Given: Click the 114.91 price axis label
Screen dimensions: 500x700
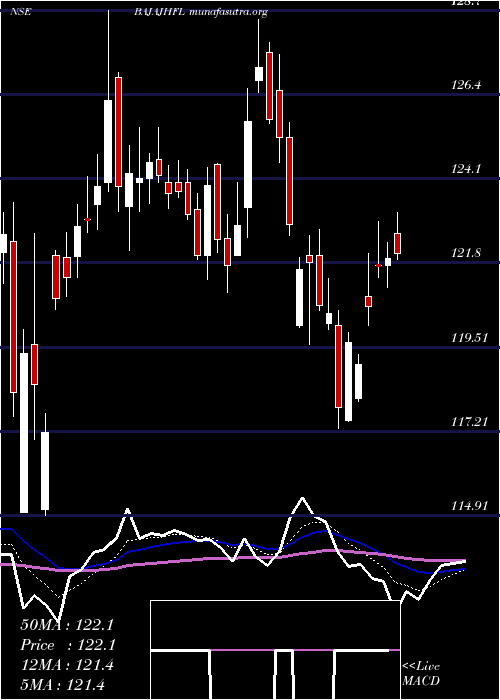Looking at the screenshot, I should (x=469, y=506).
